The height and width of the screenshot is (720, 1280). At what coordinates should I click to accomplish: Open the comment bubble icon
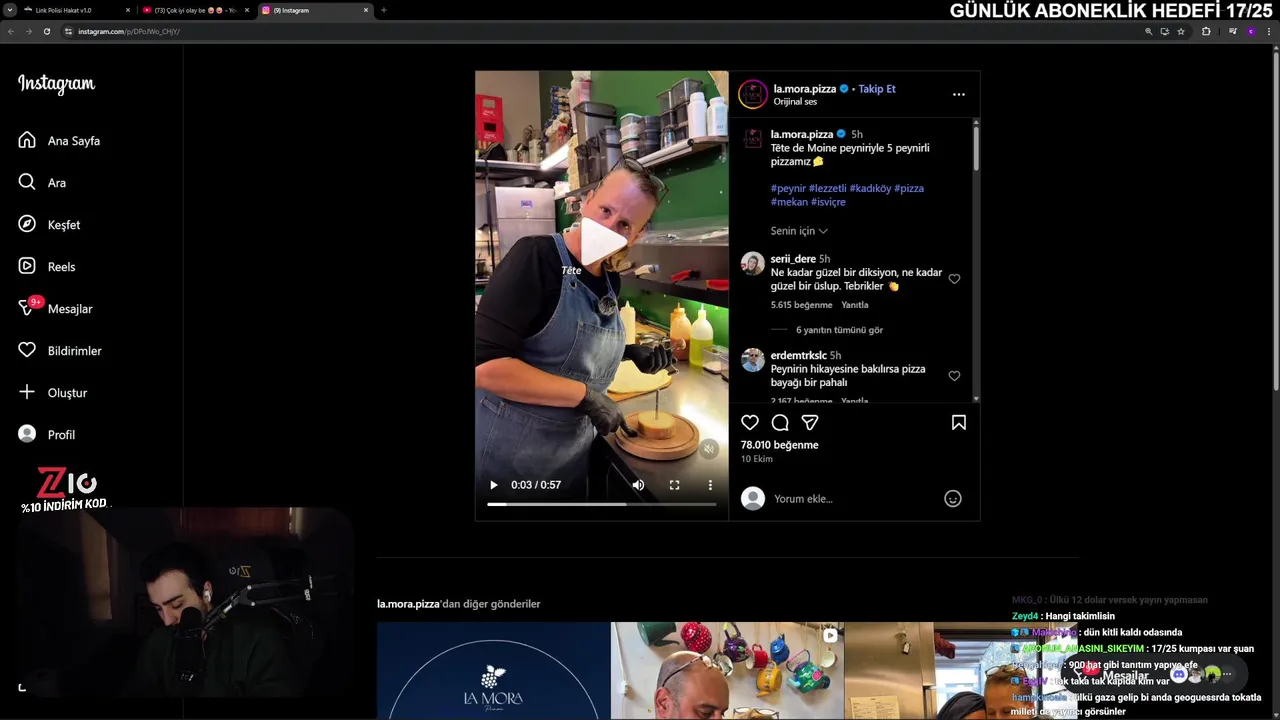780,423
